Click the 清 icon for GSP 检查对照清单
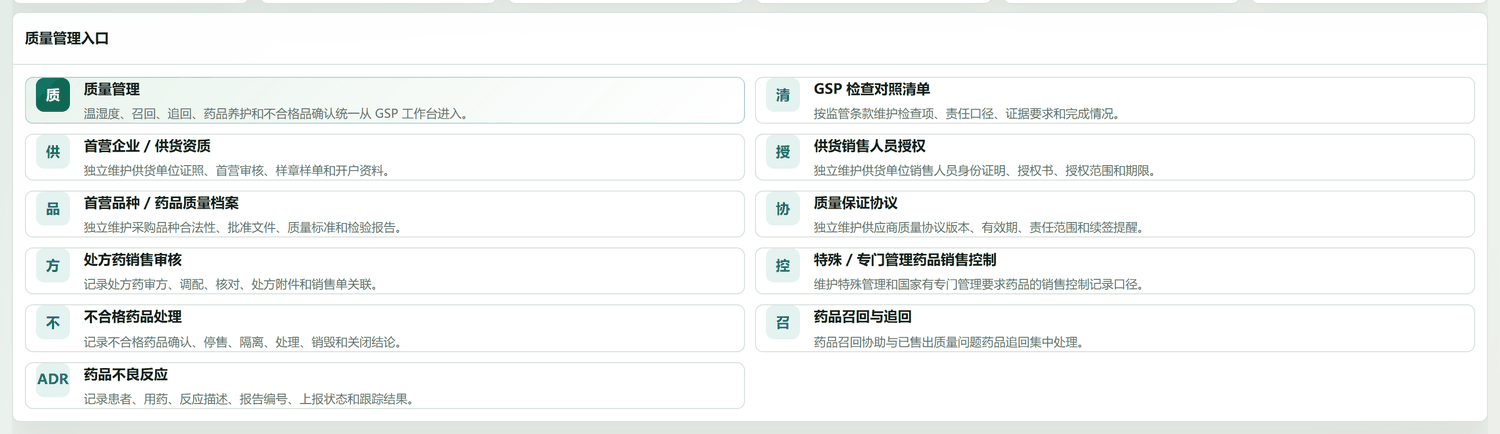Screen dimensions: 1500x434 (783, 95)
